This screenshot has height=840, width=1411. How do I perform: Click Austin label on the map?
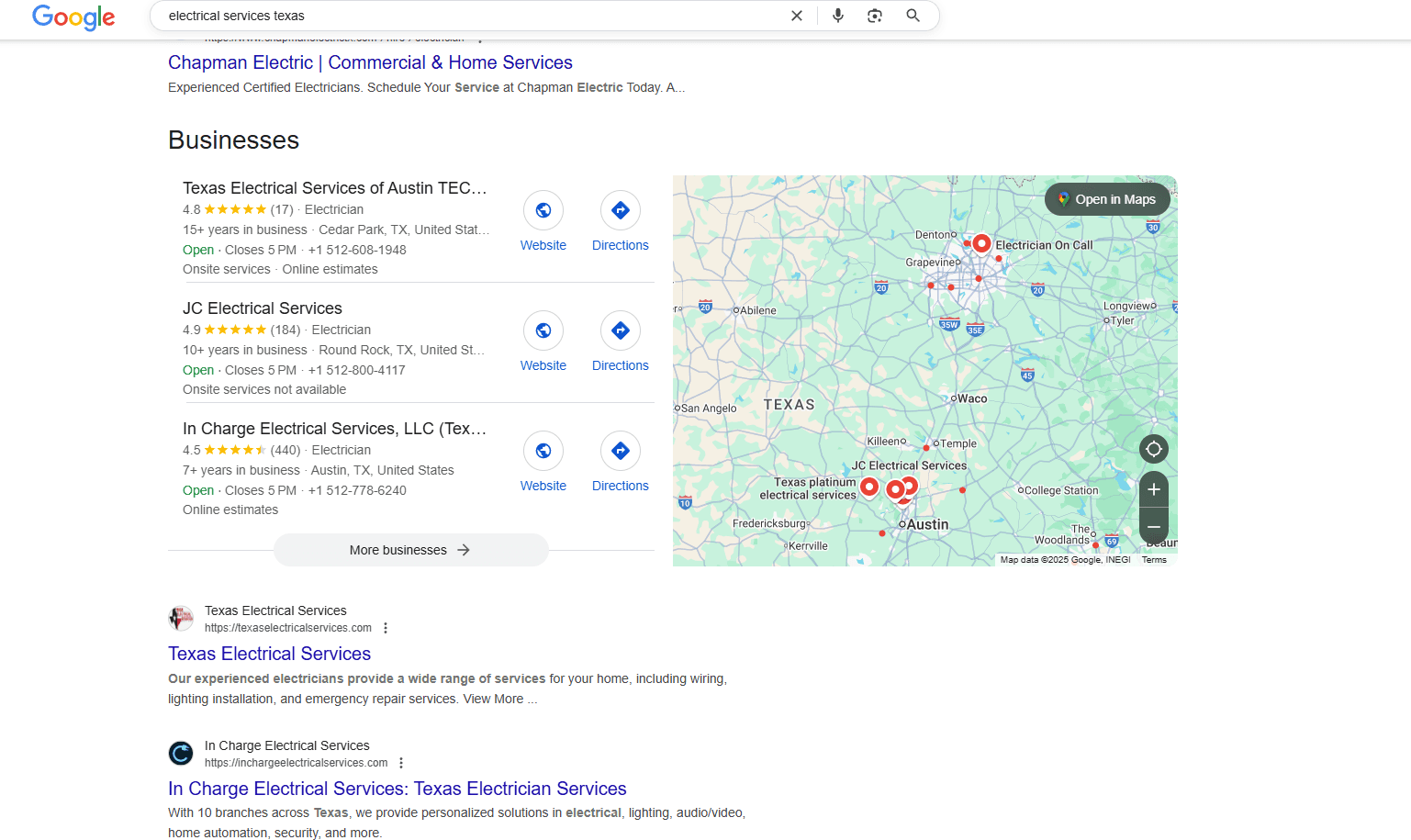pyautogui.click(x=927, y=524)
